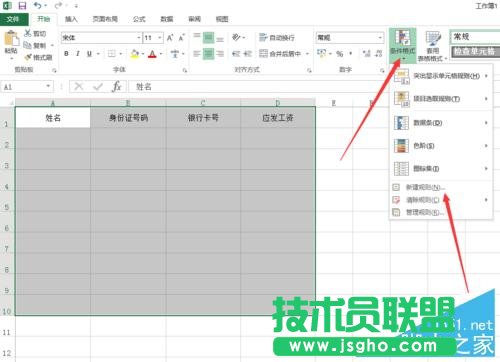The height and width of the screenshot is (362, 500).
Task: Open the font color dropdown arrow
Action: [x=161, y=53]
